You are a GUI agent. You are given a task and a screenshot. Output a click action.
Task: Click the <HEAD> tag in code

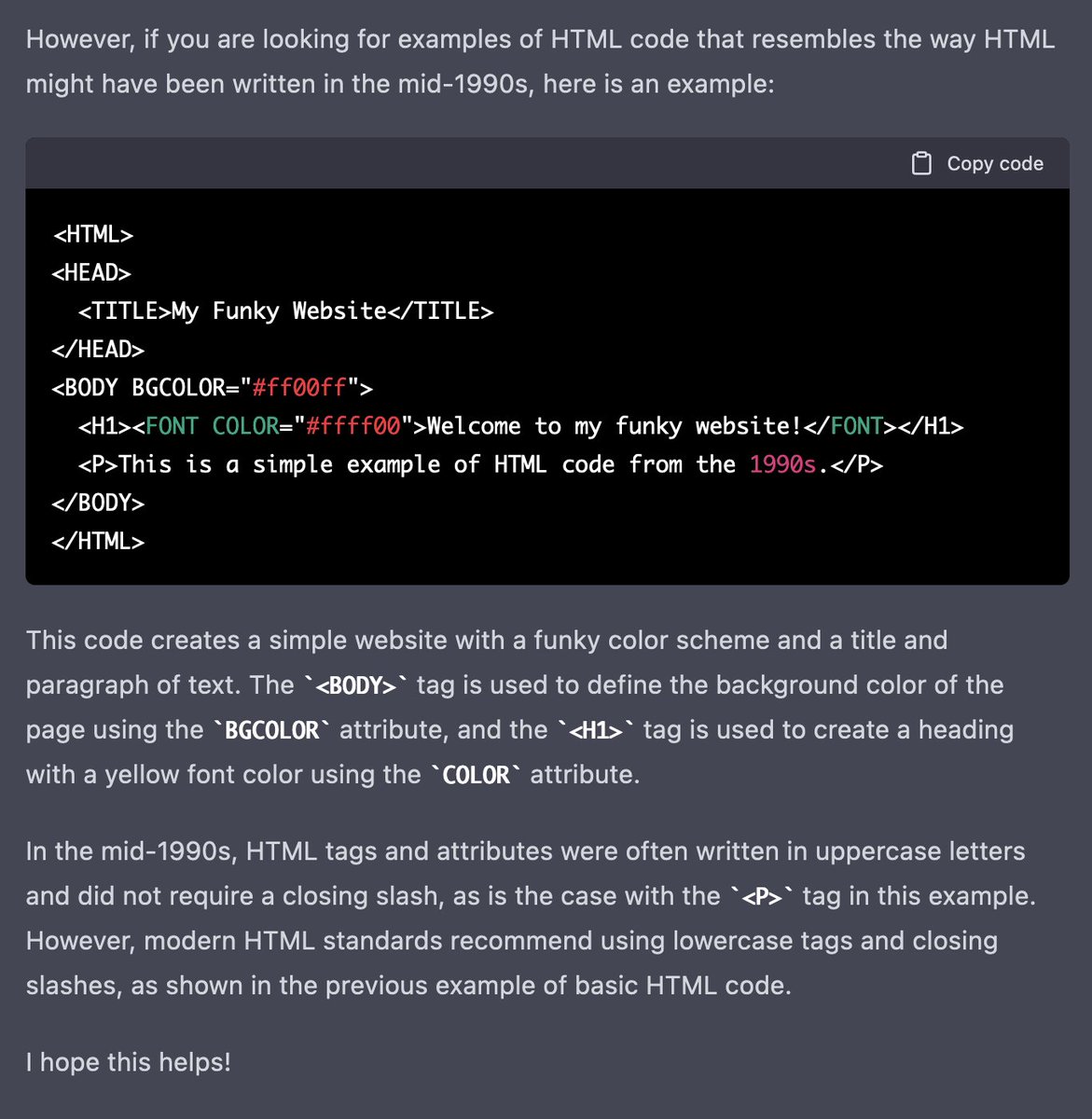point(91,273)
